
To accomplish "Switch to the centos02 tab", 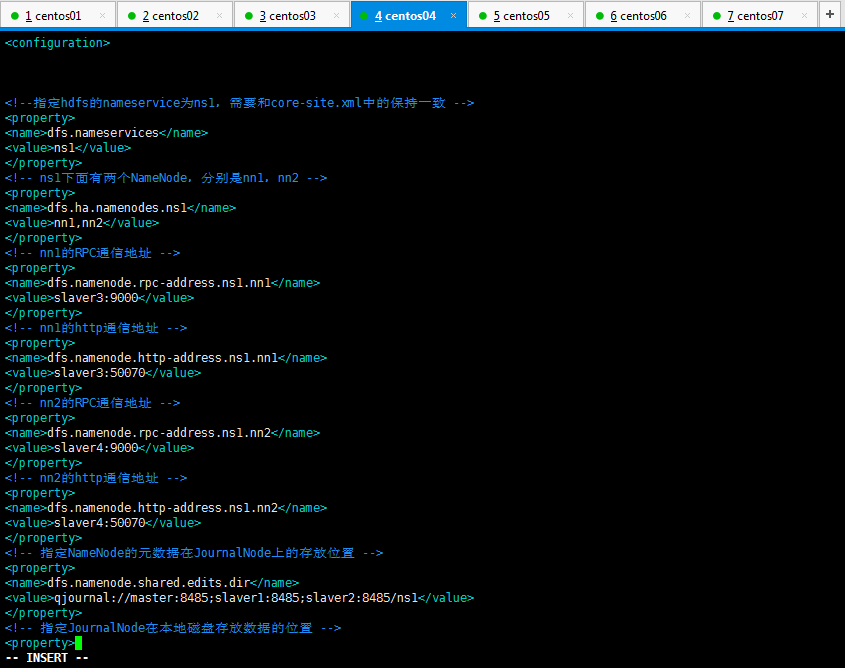I will [x=170, y=16].
